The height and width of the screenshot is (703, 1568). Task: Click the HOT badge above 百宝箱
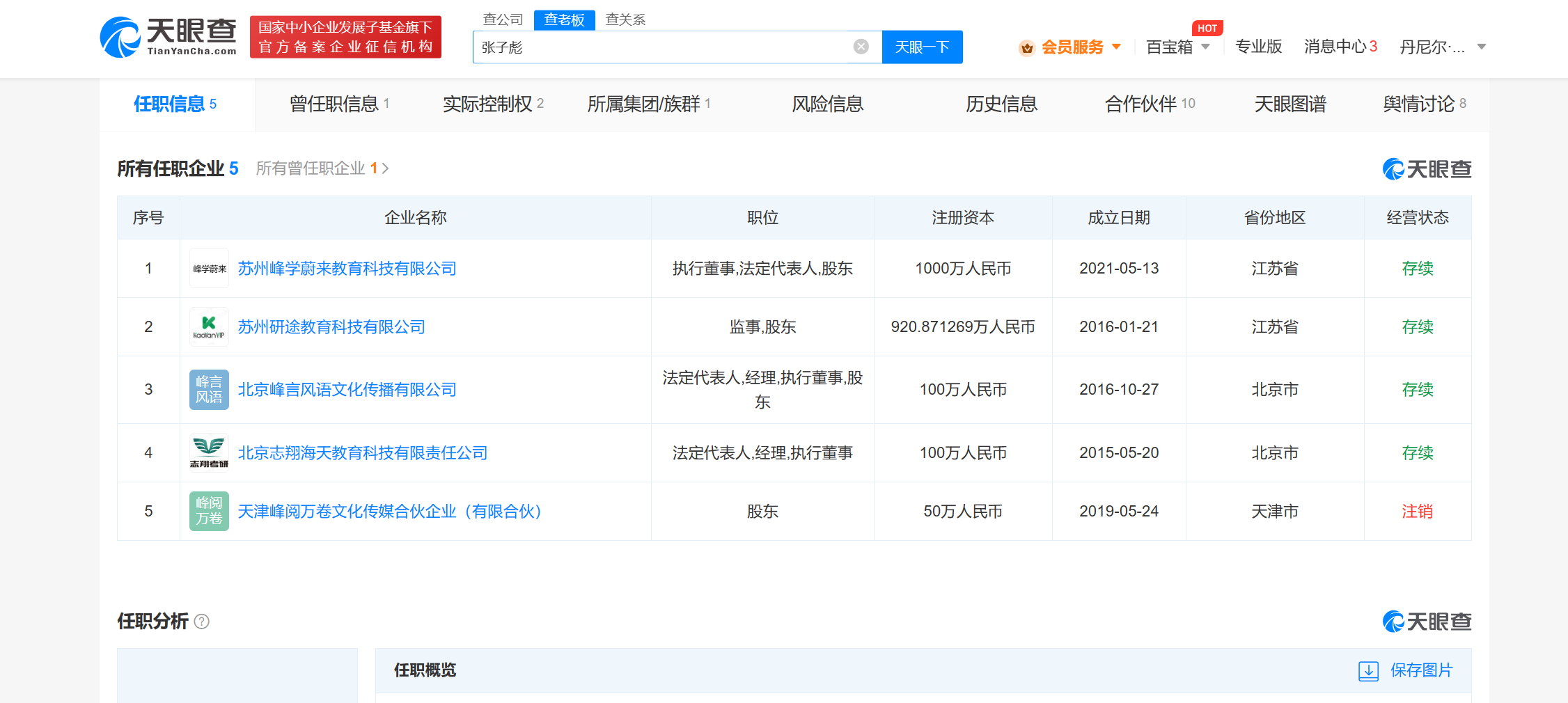1207,29
